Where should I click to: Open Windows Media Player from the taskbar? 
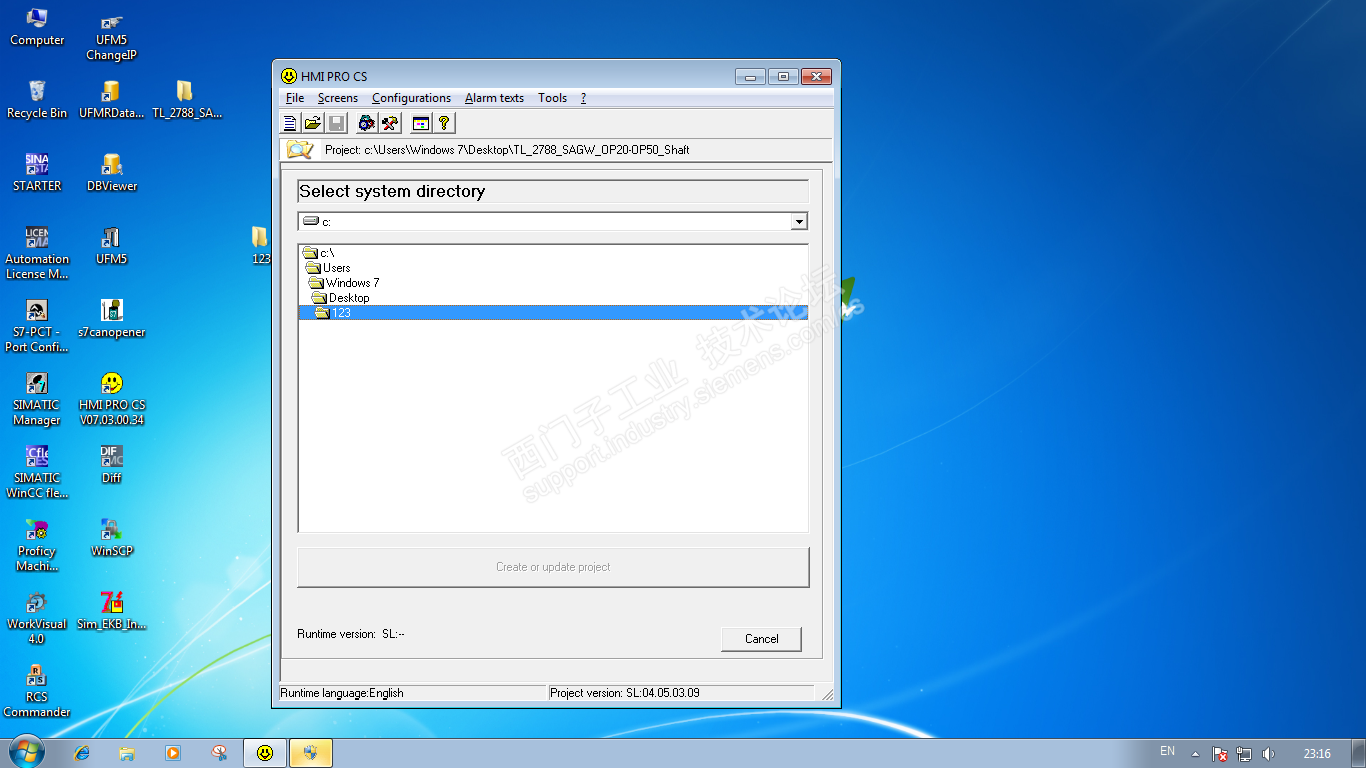tap(172, 753)
